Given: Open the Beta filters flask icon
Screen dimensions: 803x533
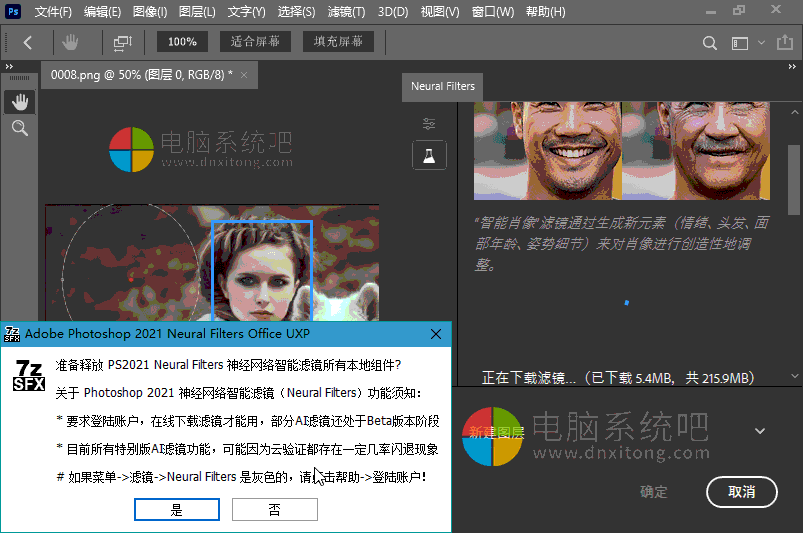Looking at the screenshot, I should pos(429,155).
